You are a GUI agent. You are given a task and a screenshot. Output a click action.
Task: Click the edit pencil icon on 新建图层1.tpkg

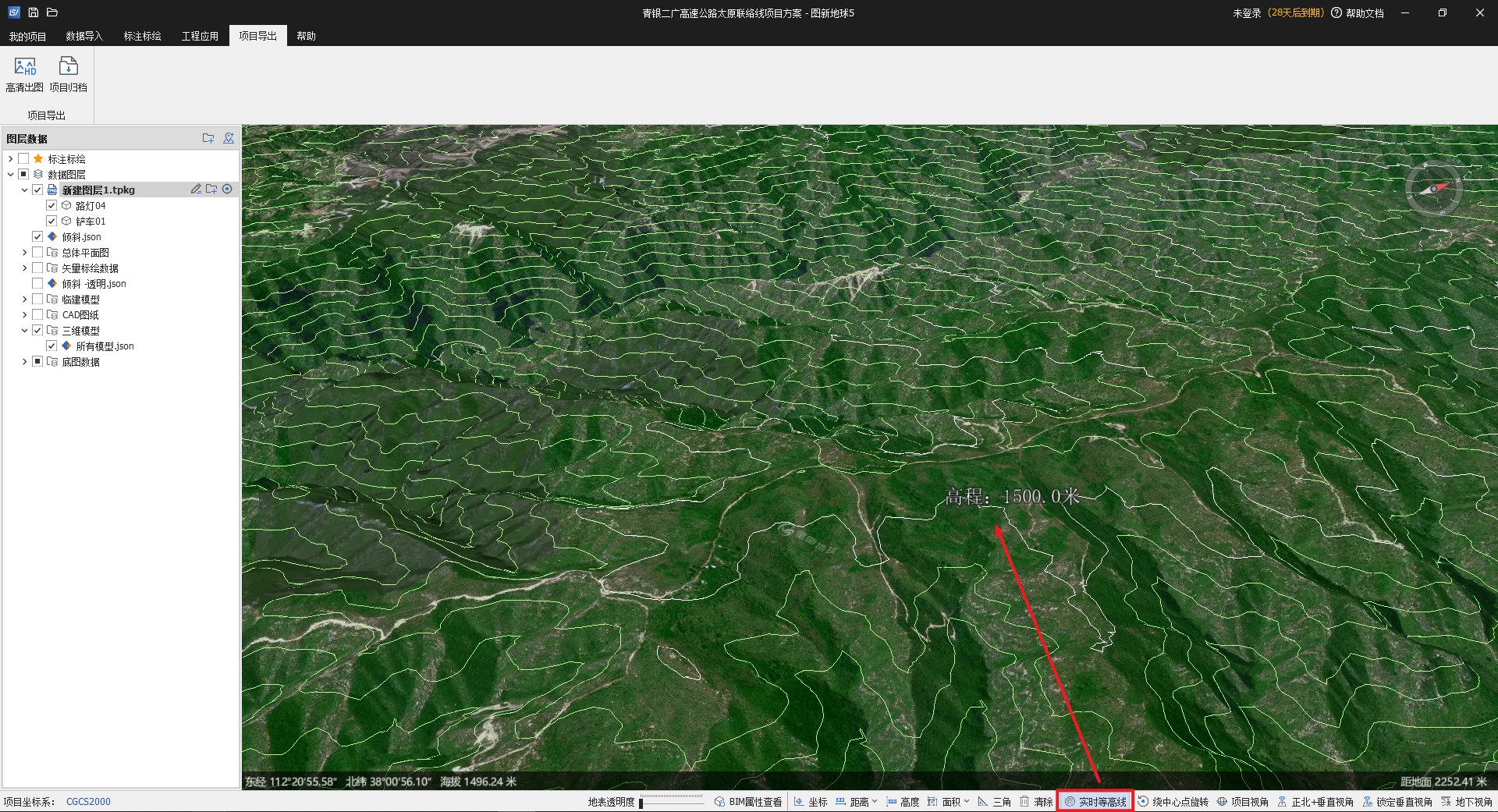click(x=196, y=190)
